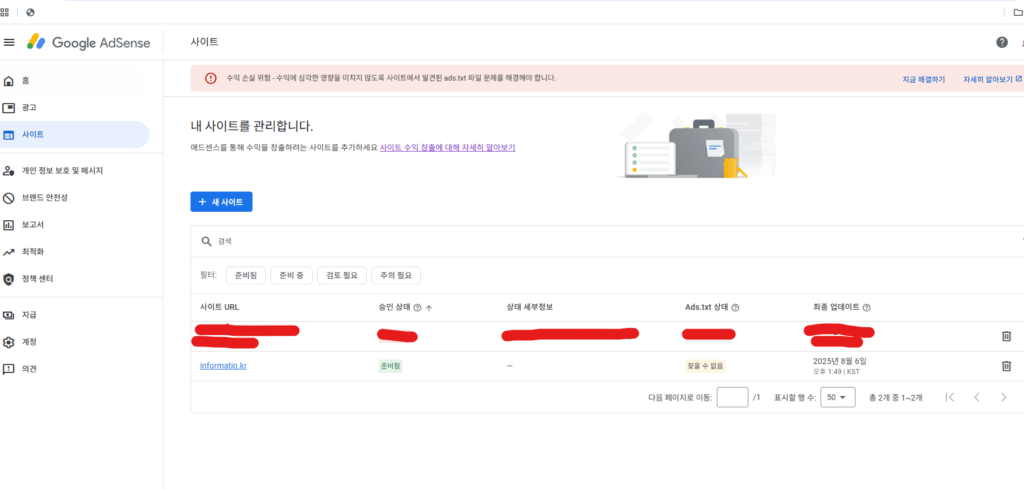
Task: Toggle the 주의 필요 filter chip
Action: (397, 275)
